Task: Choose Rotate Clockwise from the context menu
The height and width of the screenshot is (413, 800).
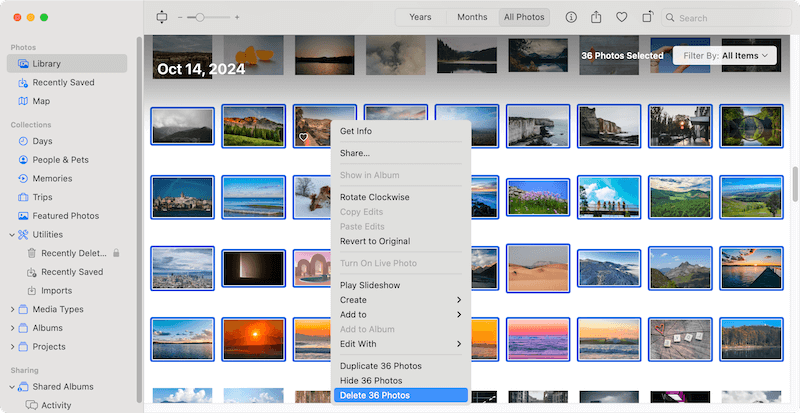Action: [x=401, y=197]
